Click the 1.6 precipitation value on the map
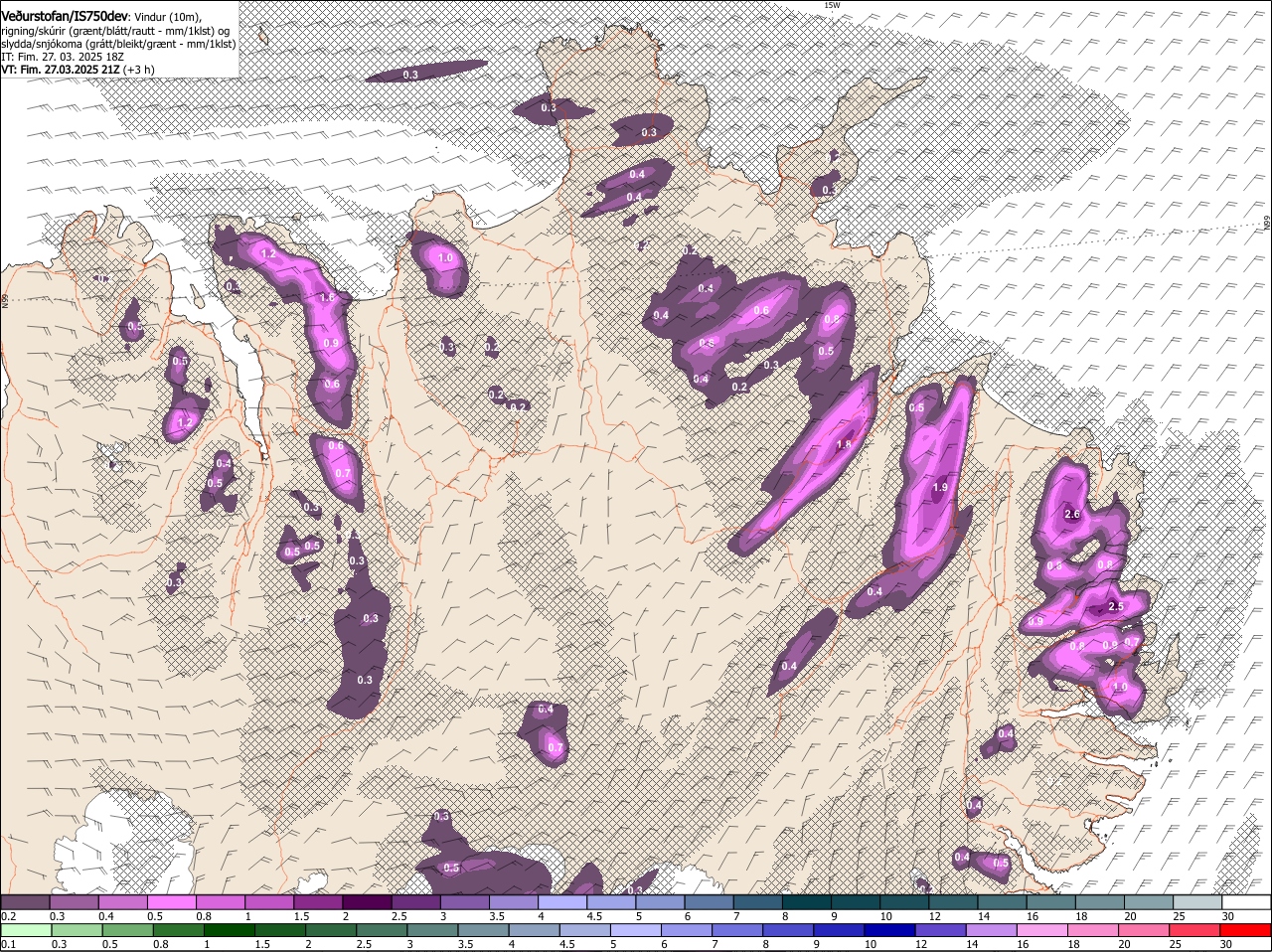 point(328,297)
